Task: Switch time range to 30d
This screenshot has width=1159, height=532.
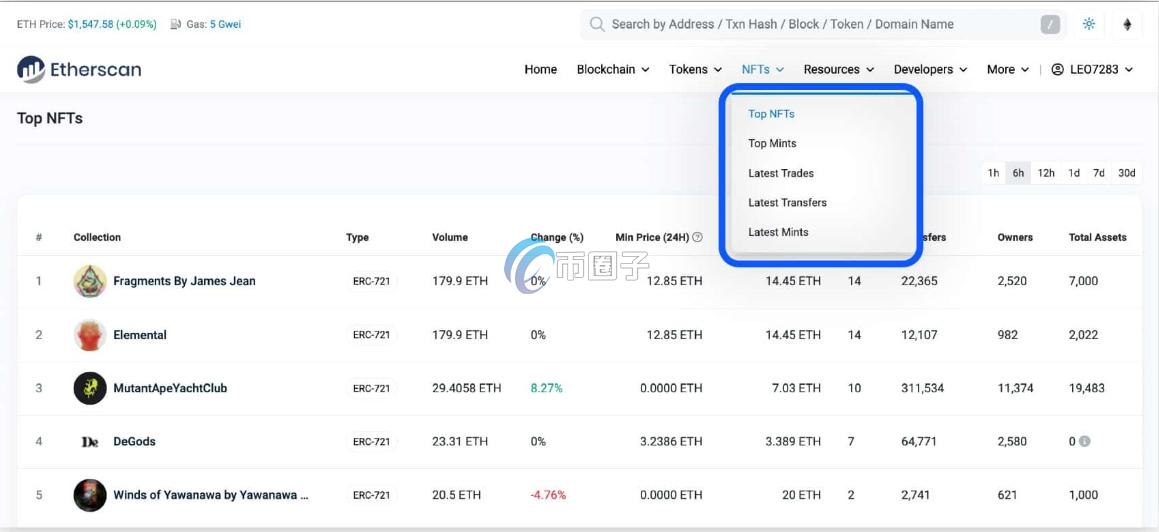Action: 1126,173
